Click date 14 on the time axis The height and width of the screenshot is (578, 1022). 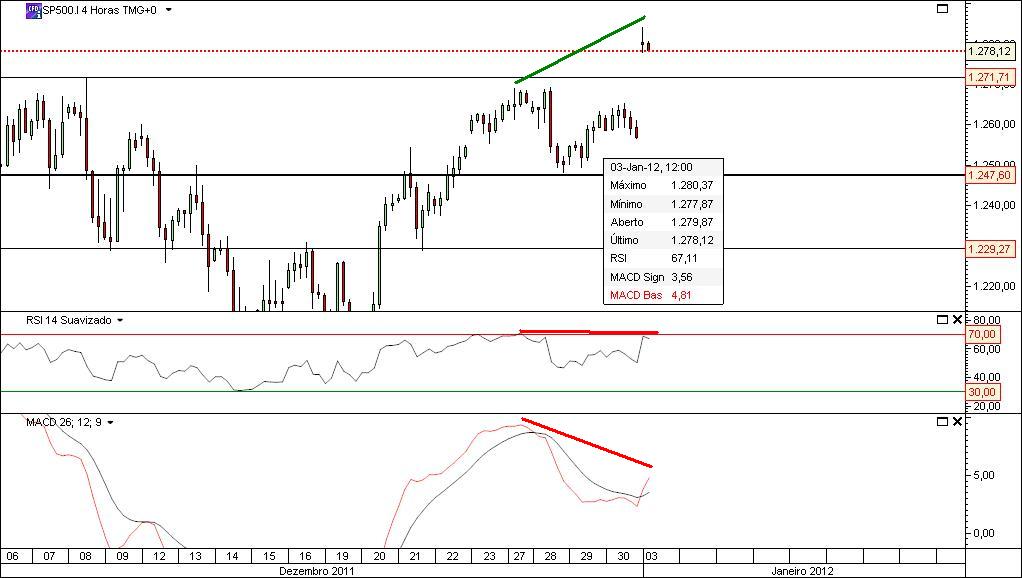(232, 556)
